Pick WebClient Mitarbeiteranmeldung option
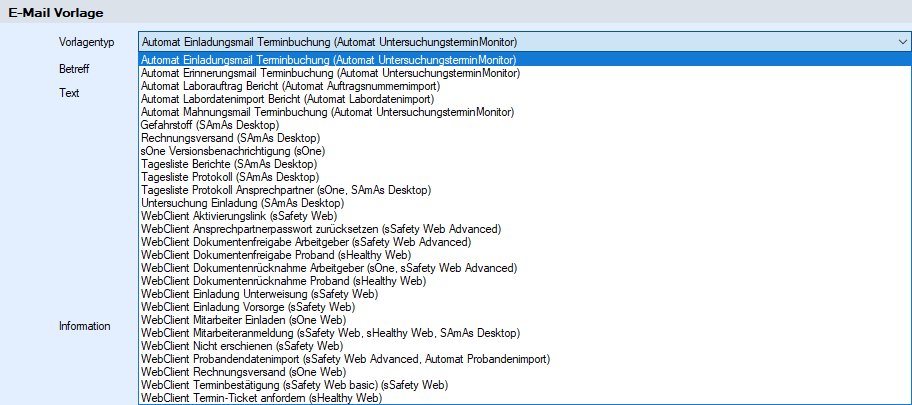The width and height of the screenshot is (912, 405). tap(525, 333)
